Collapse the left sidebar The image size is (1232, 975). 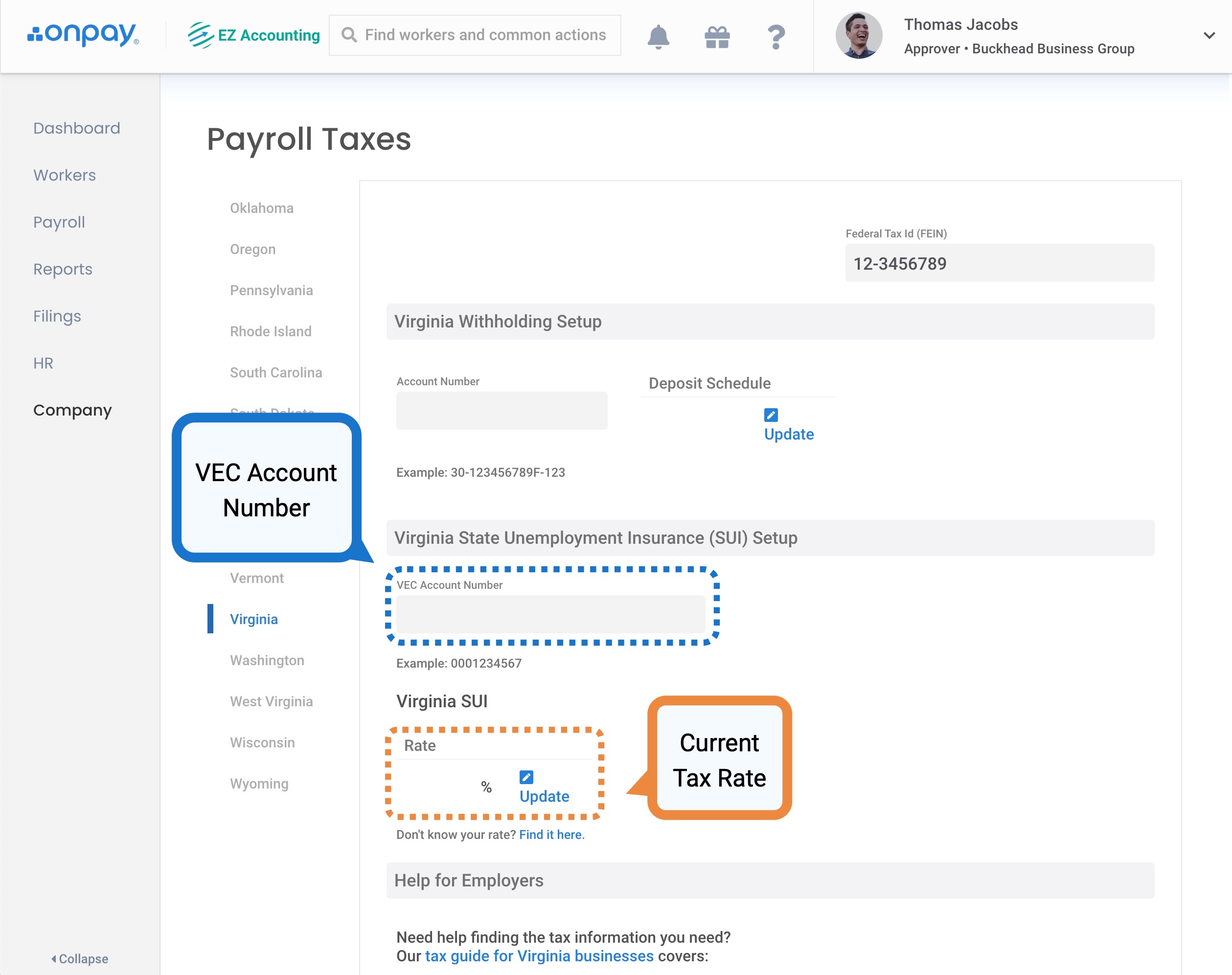click(x=80, y=958)
